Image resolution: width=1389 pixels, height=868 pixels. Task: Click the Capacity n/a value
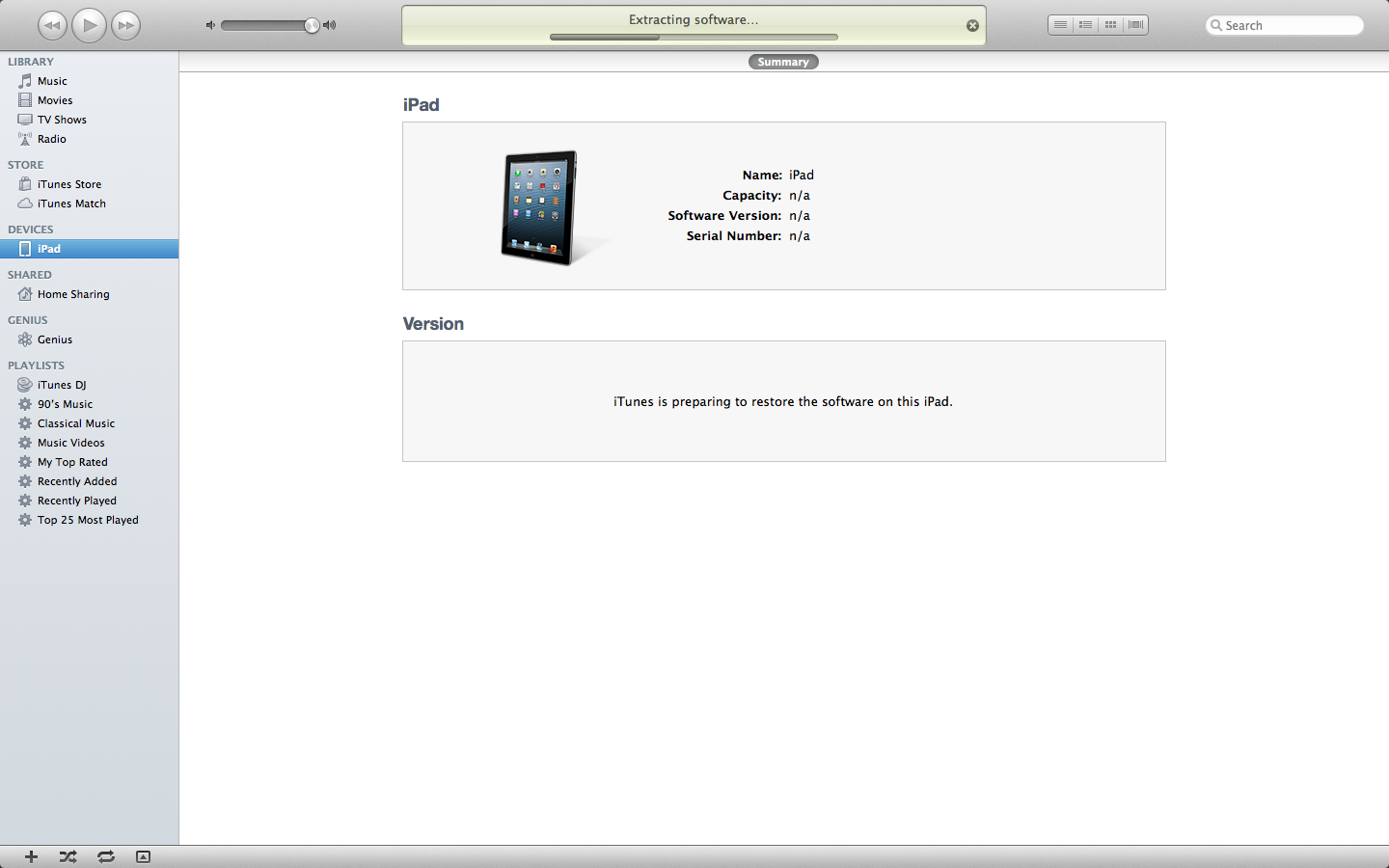click(800, 195)
